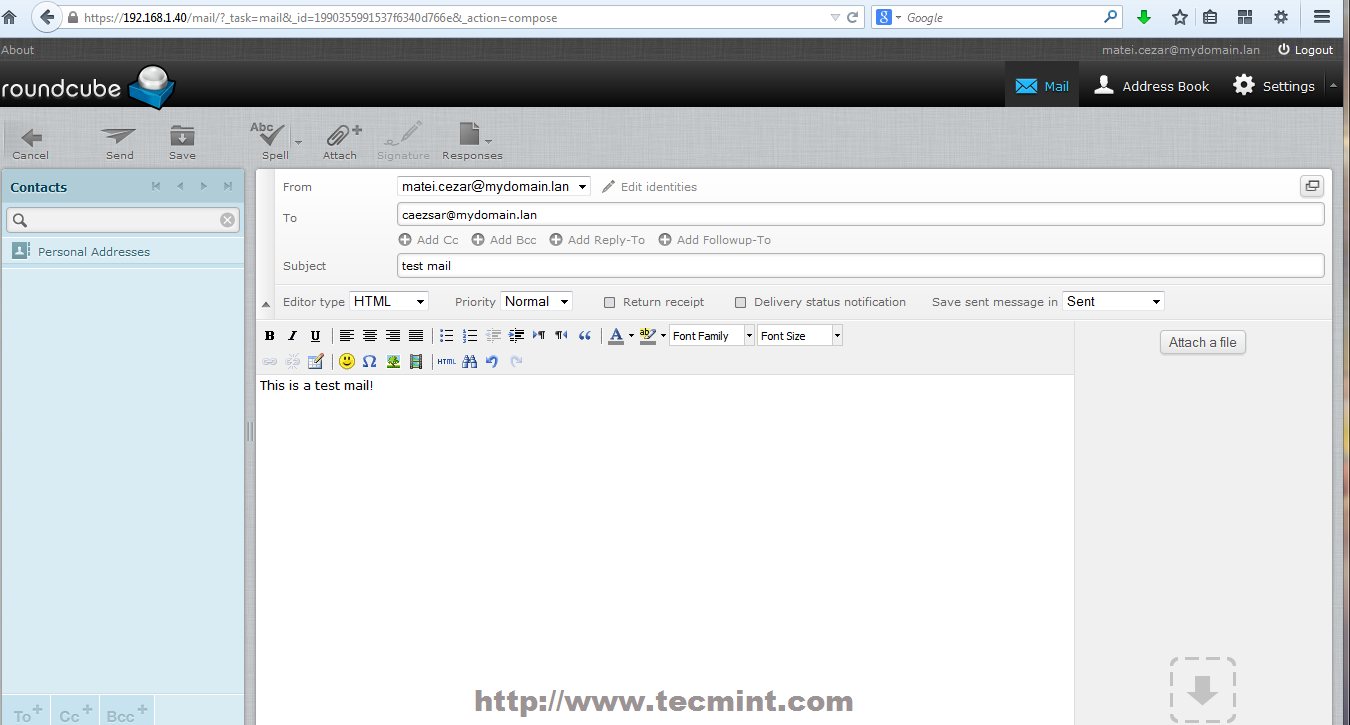The height and width of the screenshot is (725, 1350).
Task: Insert a numbered list
Action: (470, 336)
